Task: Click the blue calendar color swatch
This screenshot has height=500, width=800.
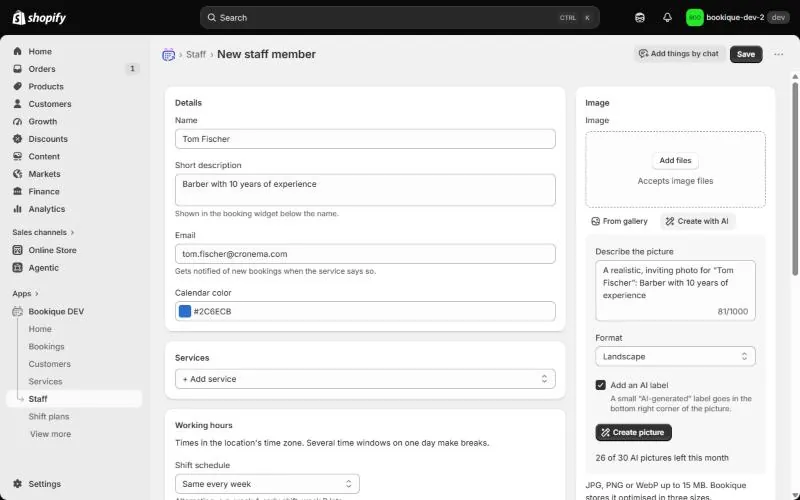Action: pos(185,311)
